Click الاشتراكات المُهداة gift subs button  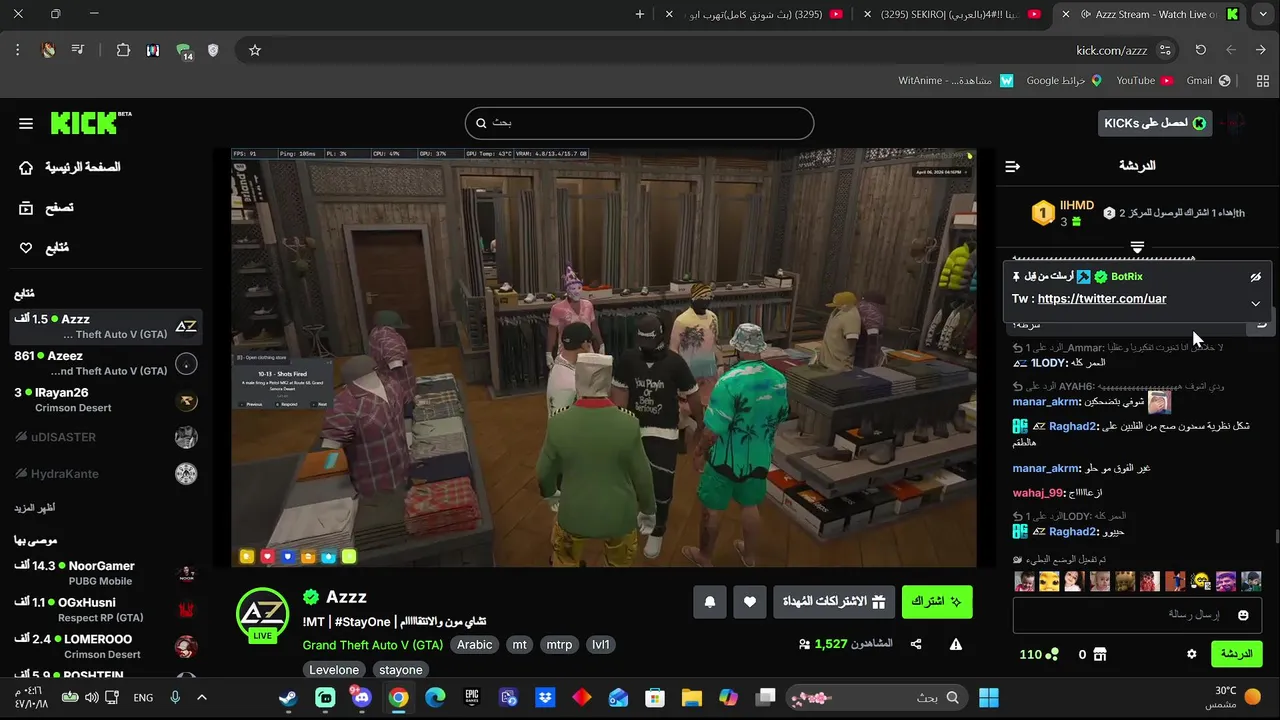833,601
